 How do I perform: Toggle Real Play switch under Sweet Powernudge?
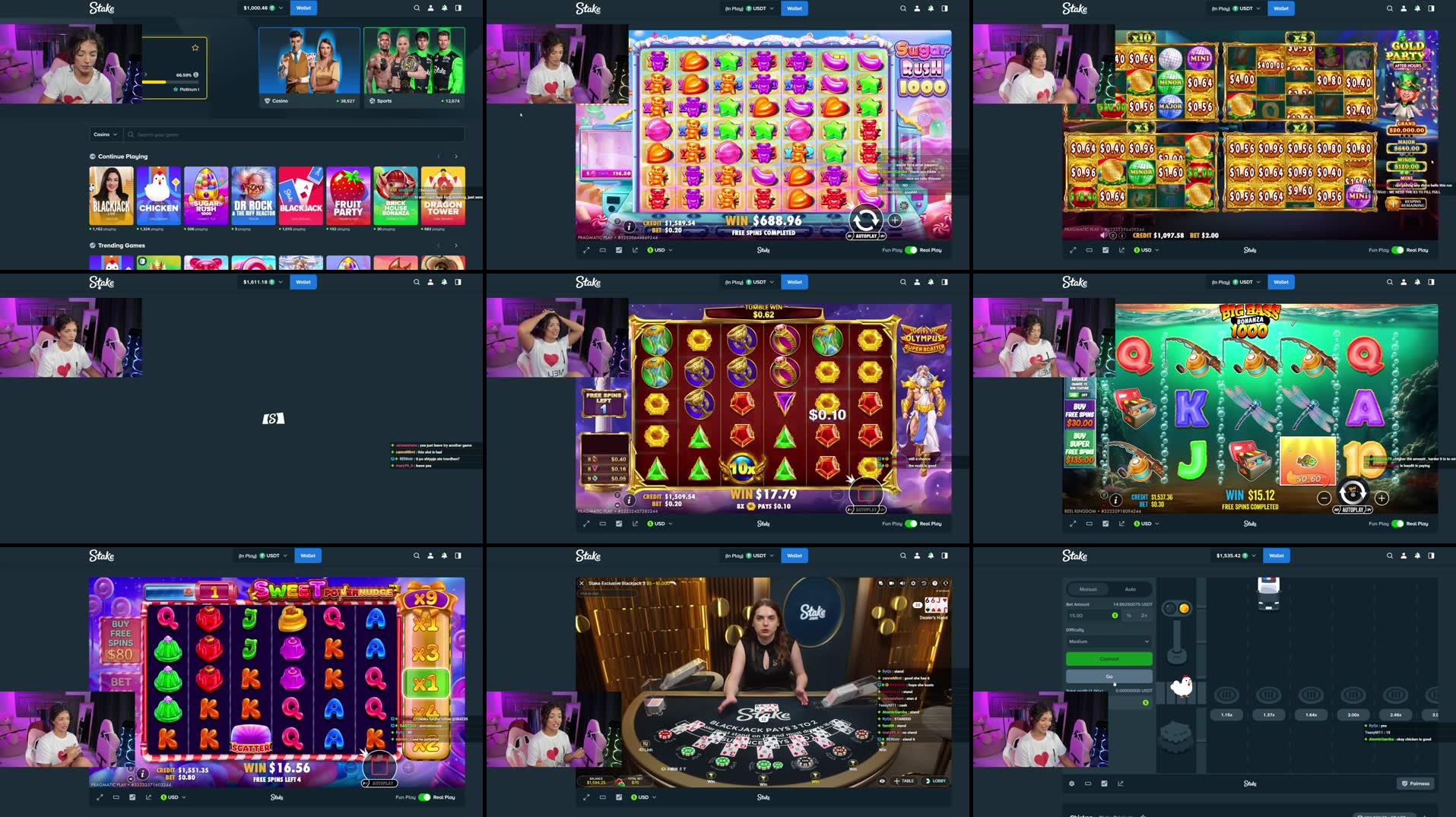(x=424, y=797)
